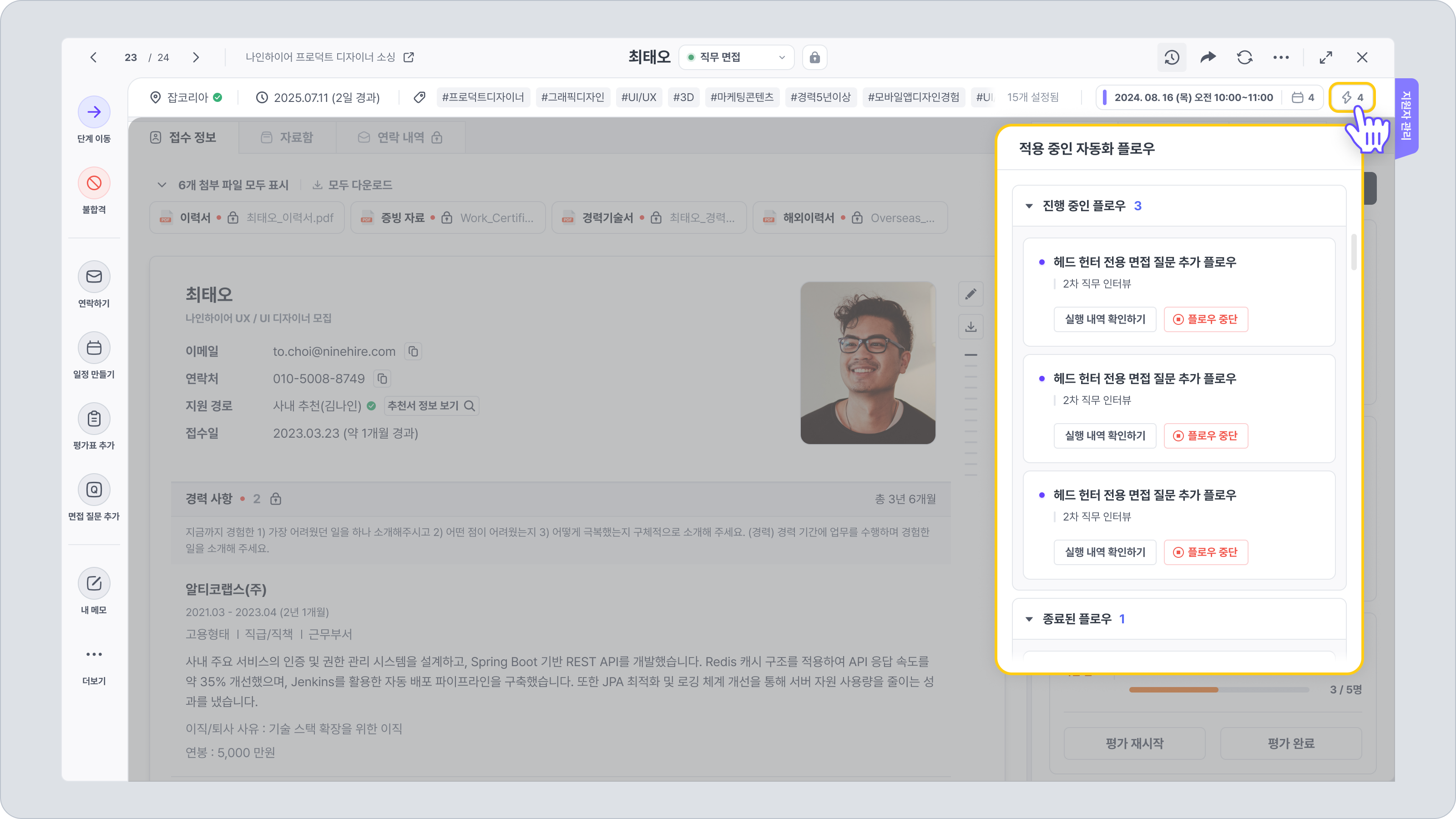Click the history clock icon in header
The width and height of the screenshot is (1456, 819).
pos(1171,57)
